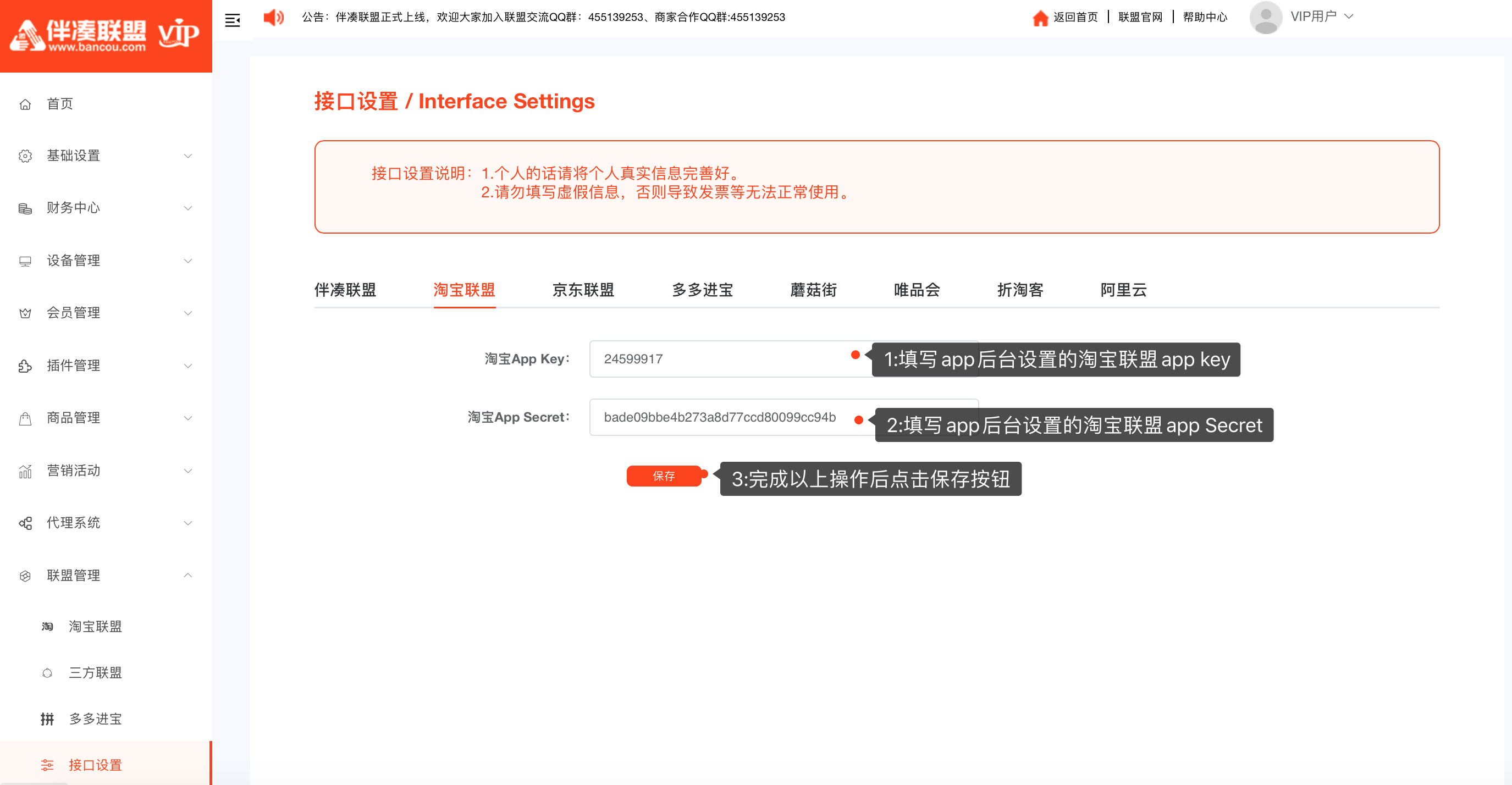The width and height of the screenshot is (1512, 785).
Task: Click the VIP用户 username text
Action: [x=1313, y=17]
